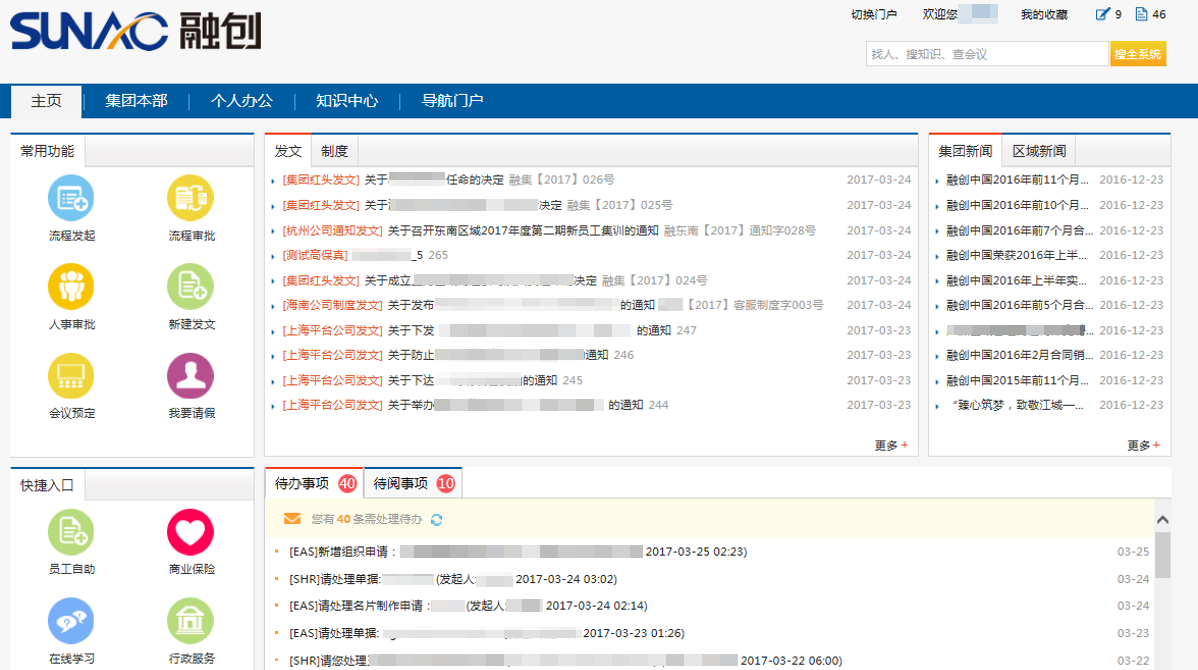1198x670 pixels.
Task: Switch to 待阅事项 tab with badge 10
Action: 411,481
